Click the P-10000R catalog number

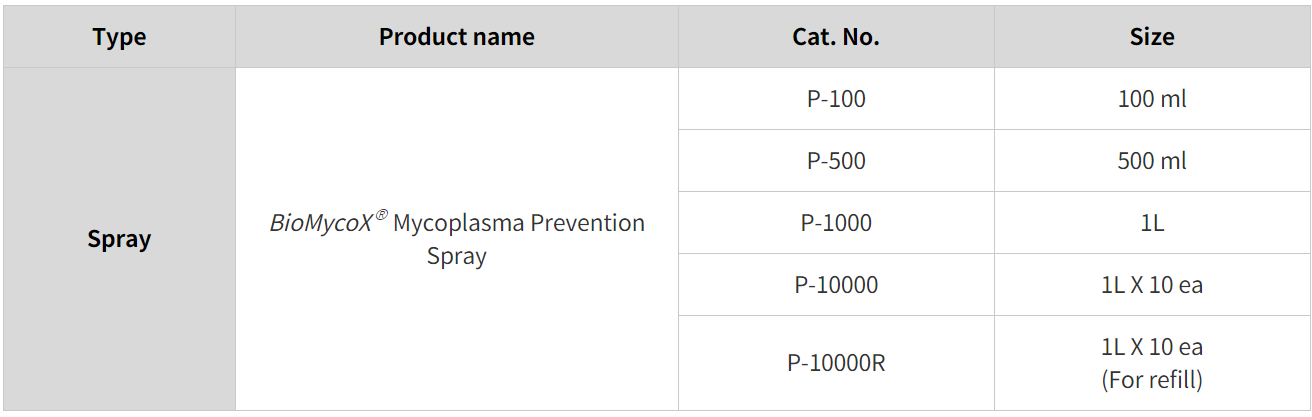[x=835, y=363]
